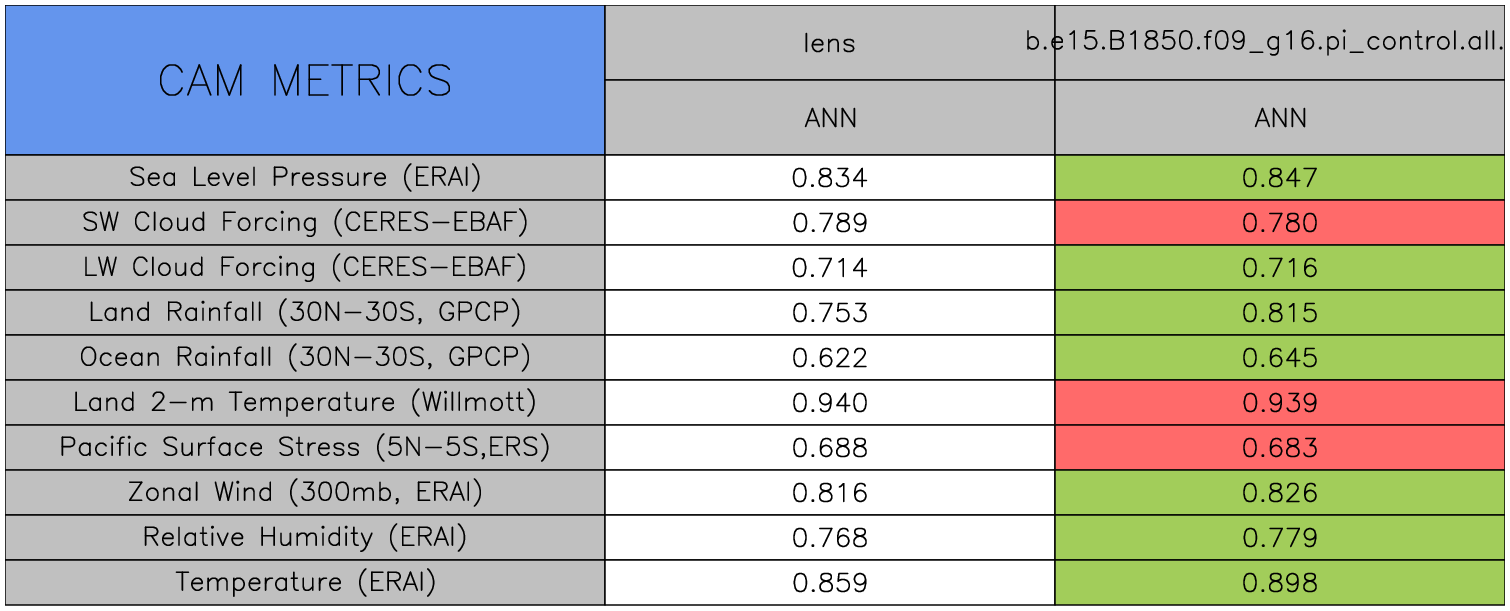This screenshot has width=1510, height=611.
Task: Click the red cell showing 0.780
Action: pos(1280,223)
